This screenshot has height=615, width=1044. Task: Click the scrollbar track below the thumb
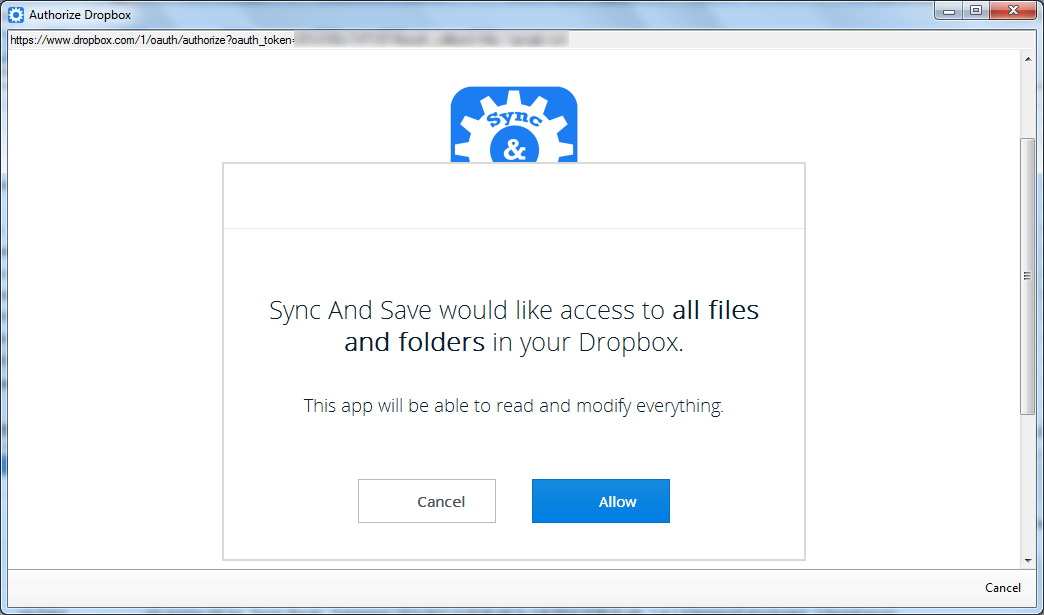(1028, 480)
